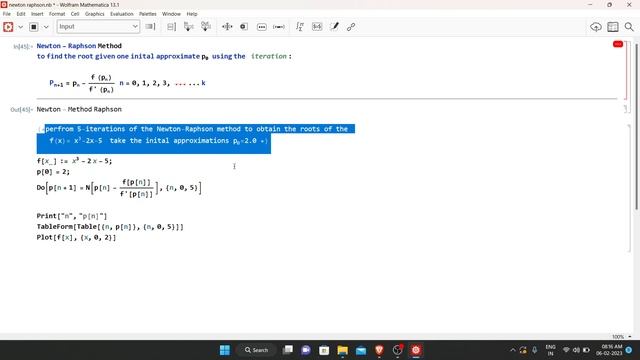This screenshot has height=360, width=640.
Task: Click the taskbar Search box
Action: coord(257,350)
